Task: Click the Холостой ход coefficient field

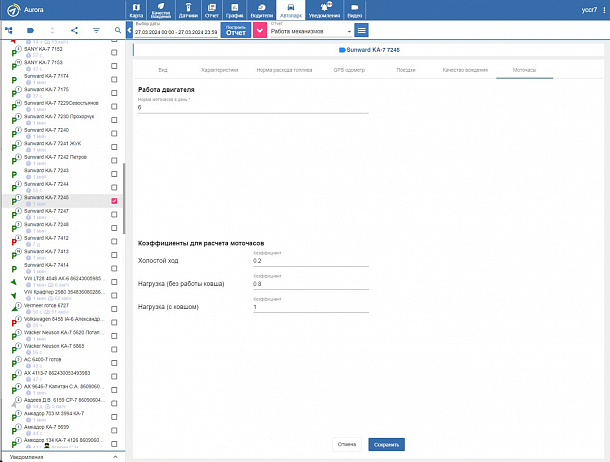Action: pos(310,261)
